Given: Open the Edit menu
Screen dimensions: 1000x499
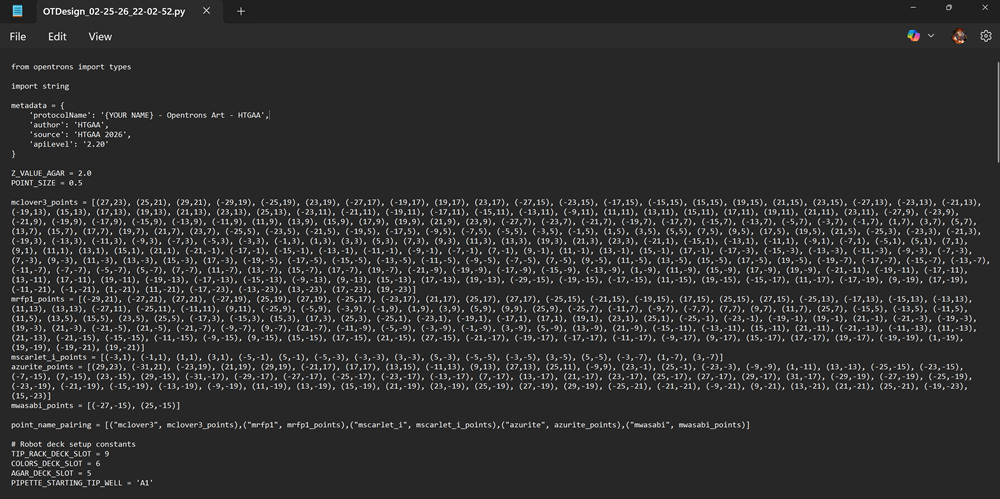Looking at the screenshot, I should [58, 36].
